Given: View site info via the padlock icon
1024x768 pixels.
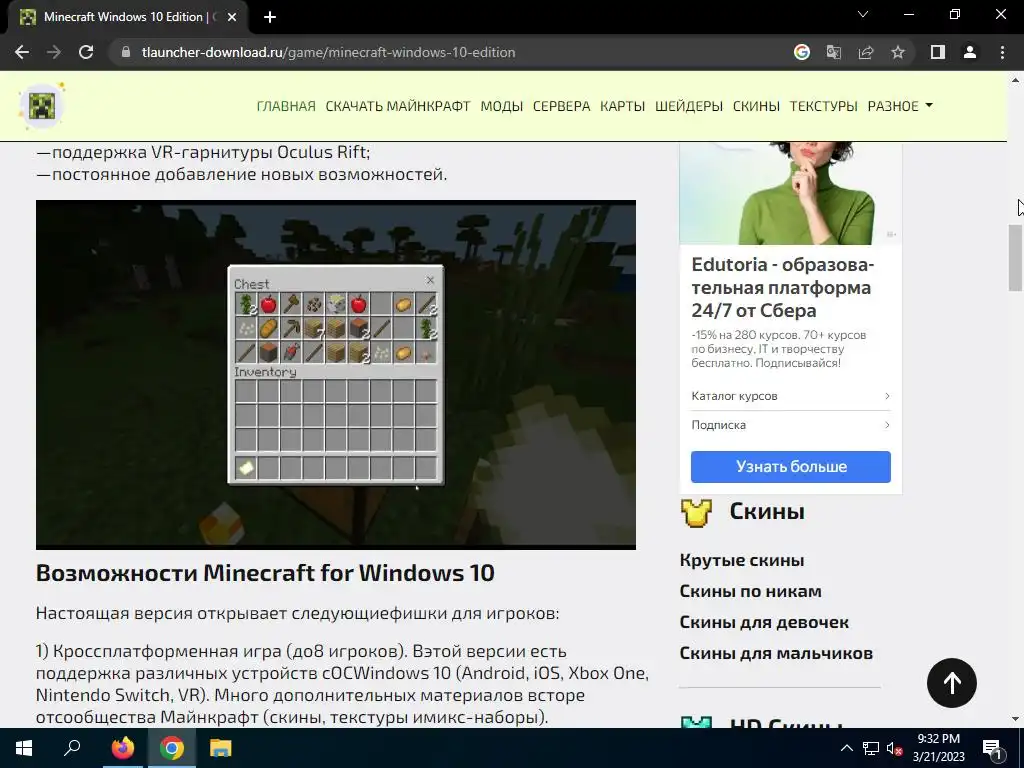Looking at the screenshot, I should pos(126,52).
